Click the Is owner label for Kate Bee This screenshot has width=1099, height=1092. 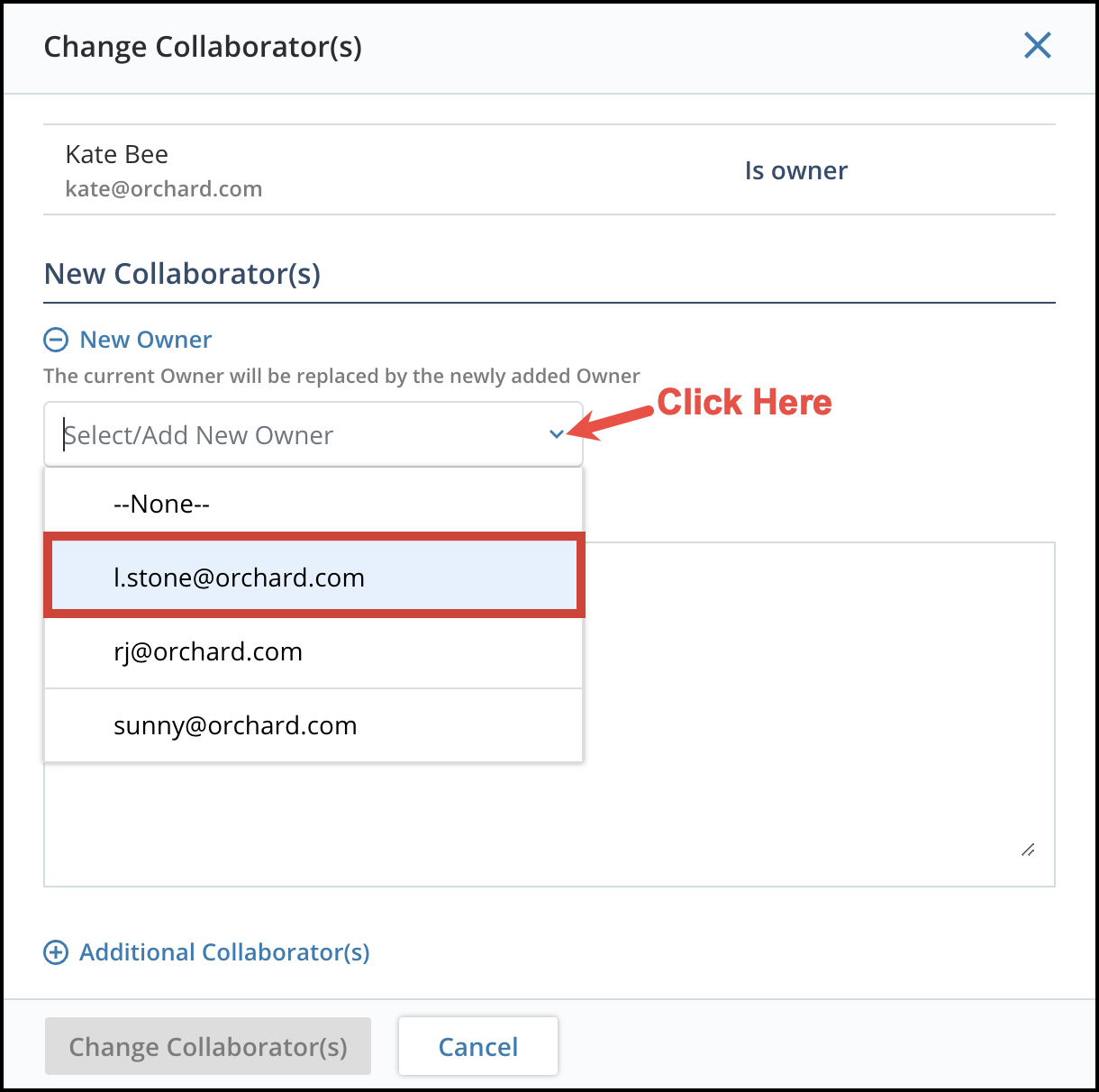(x=795, y=170)
